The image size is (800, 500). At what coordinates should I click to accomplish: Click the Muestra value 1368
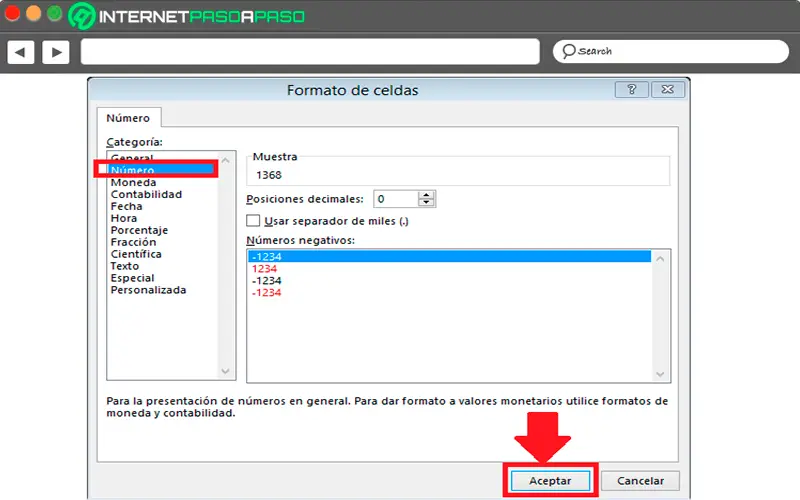tap(269, 175)
